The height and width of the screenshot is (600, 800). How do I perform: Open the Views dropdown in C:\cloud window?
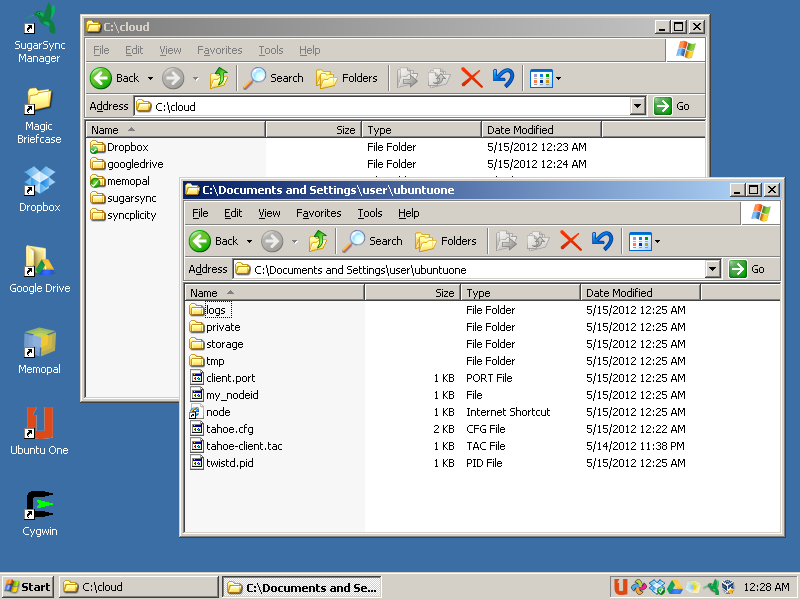click(x=559, y=79)
